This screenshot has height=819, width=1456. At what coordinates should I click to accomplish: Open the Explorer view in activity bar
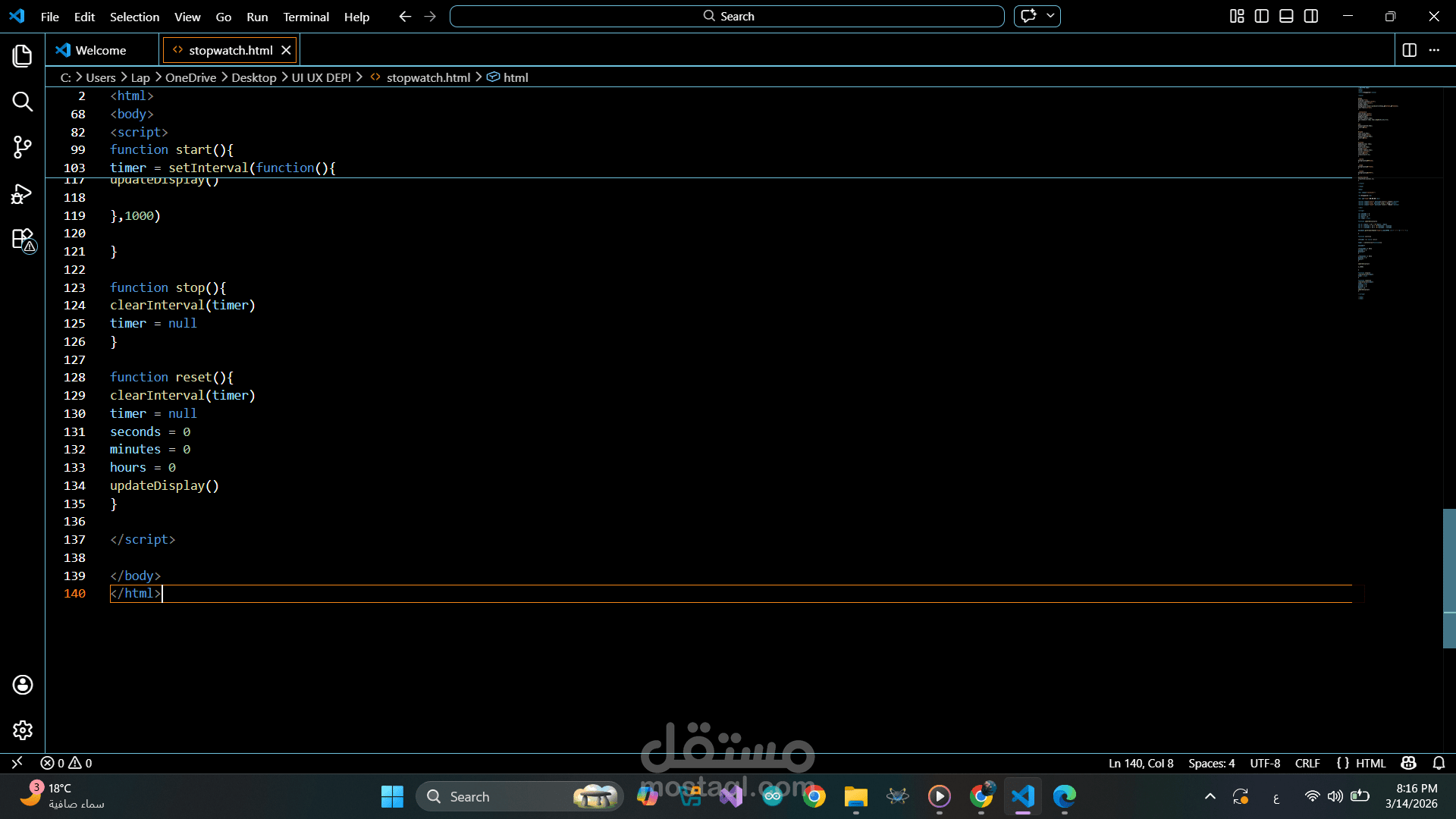coord(22,55)
